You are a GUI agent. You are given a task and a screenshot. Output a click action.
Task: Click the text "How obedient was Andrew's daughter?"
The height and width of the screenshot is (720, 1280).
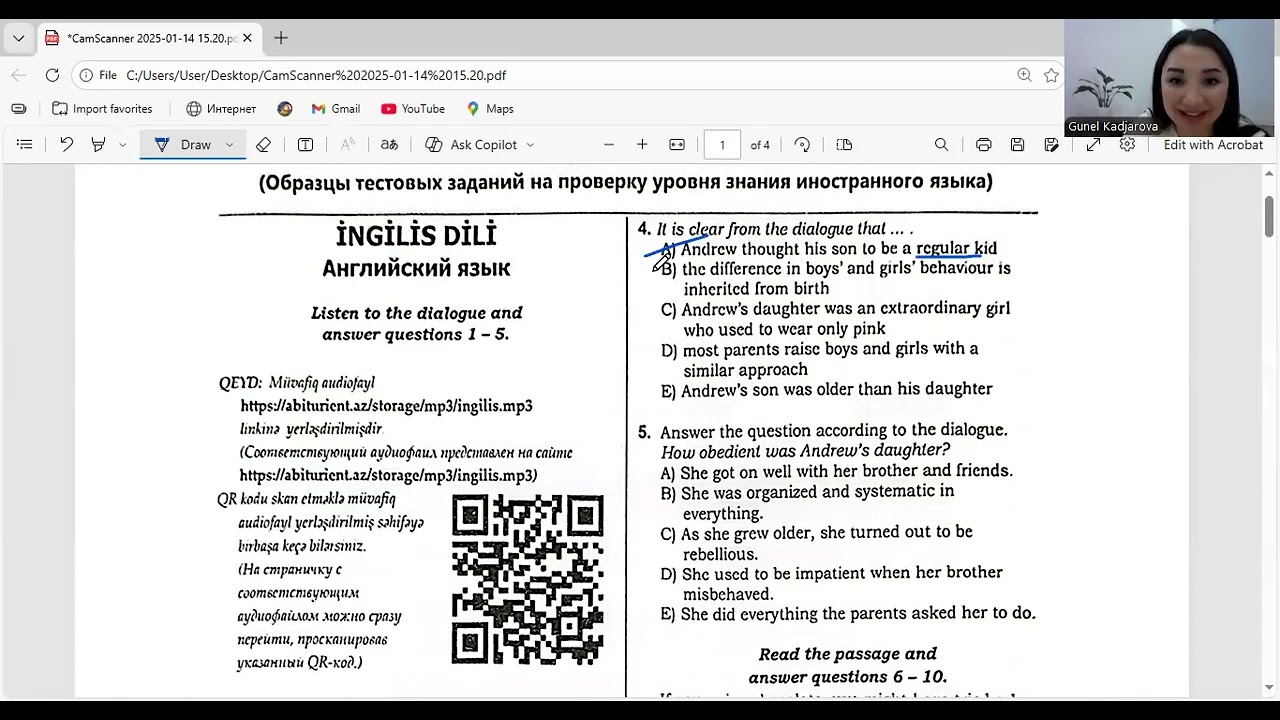point(805,451)
